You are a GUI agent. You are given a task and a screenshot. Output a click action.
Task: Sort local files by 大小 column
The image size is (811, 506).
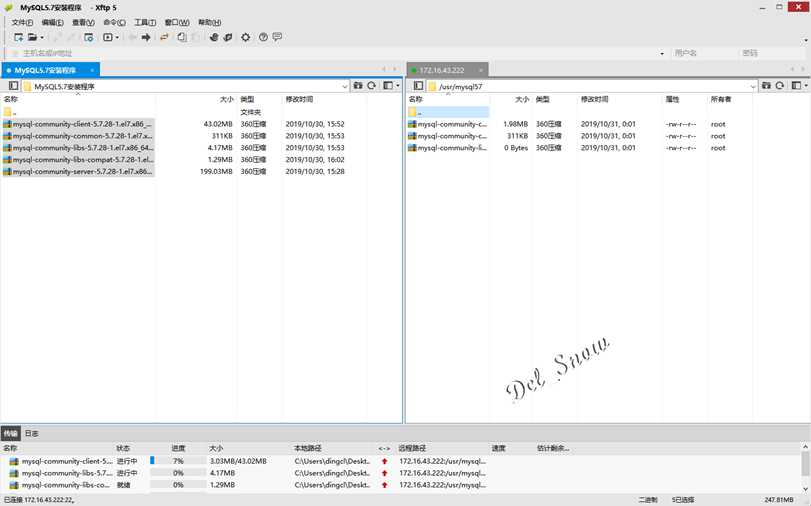227,99
